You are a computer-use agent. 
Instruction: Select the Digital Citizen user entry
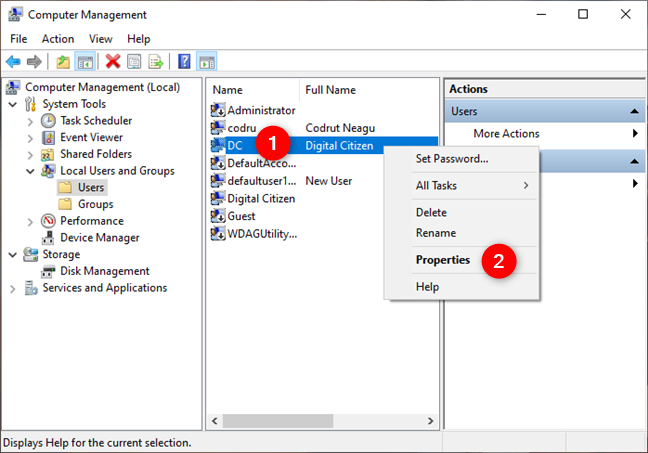point(261,198)
